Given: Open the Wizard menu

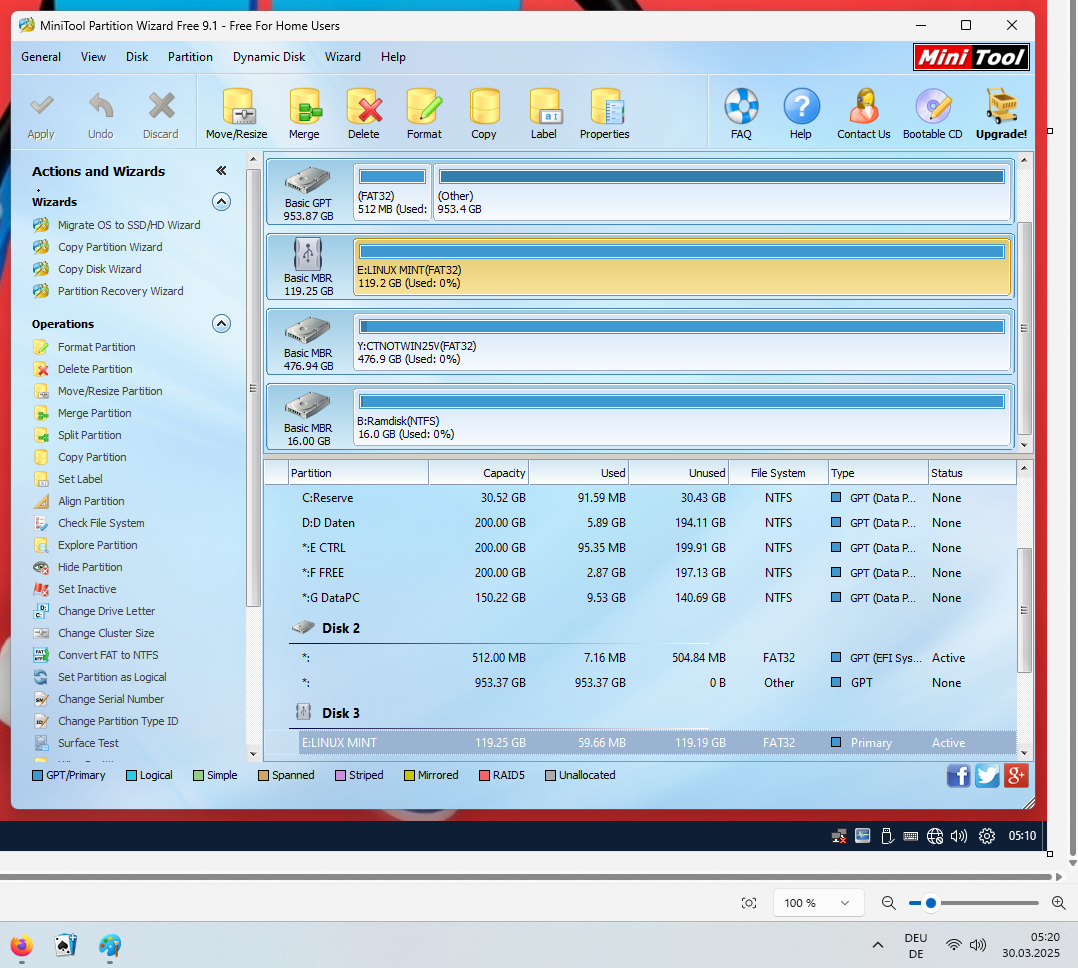Looking at the screenshot, I should 343,57.
